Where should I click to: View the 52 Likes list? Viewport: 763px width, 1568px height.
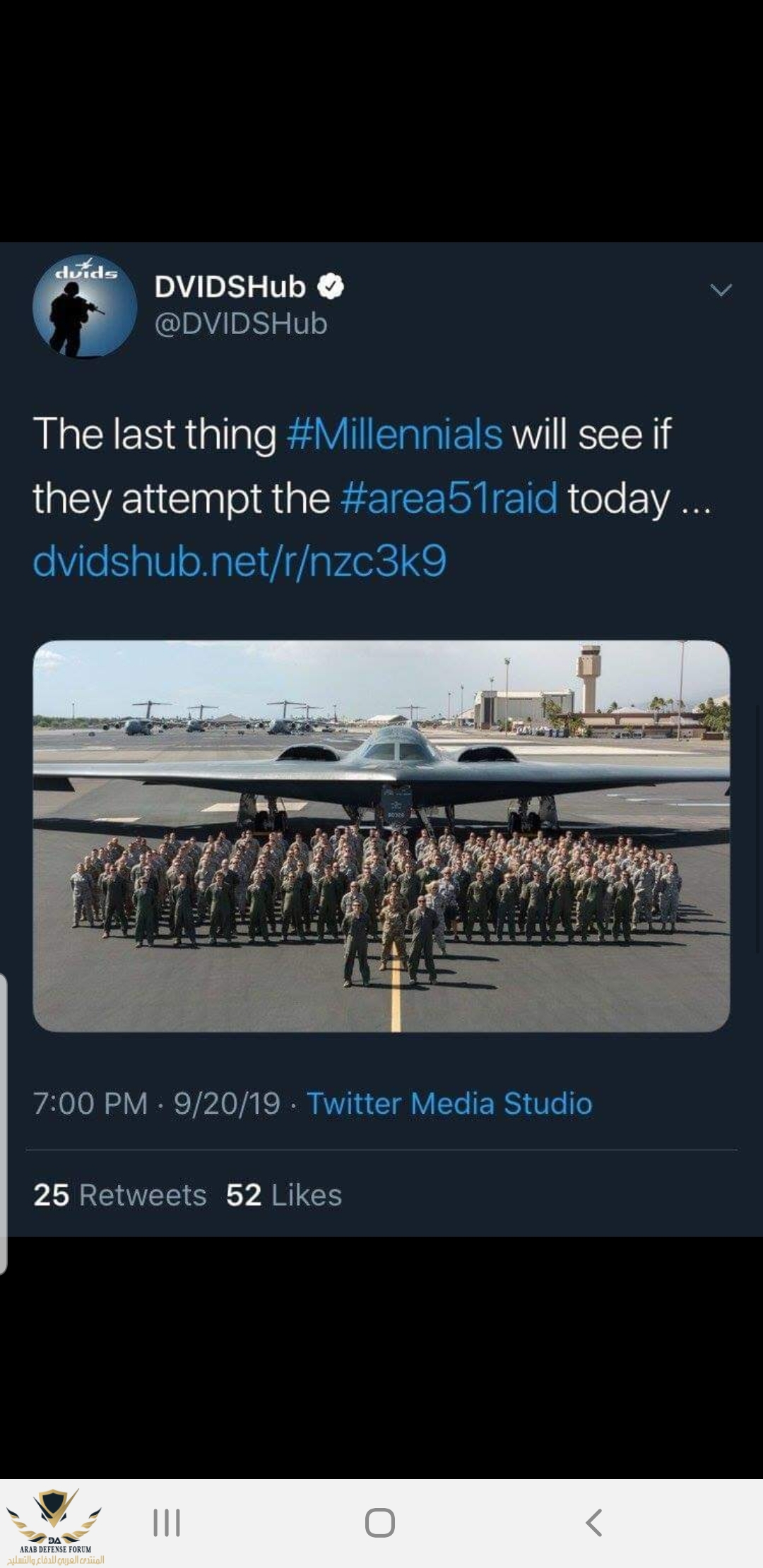pyautogui.click(x=284, y=1195)
